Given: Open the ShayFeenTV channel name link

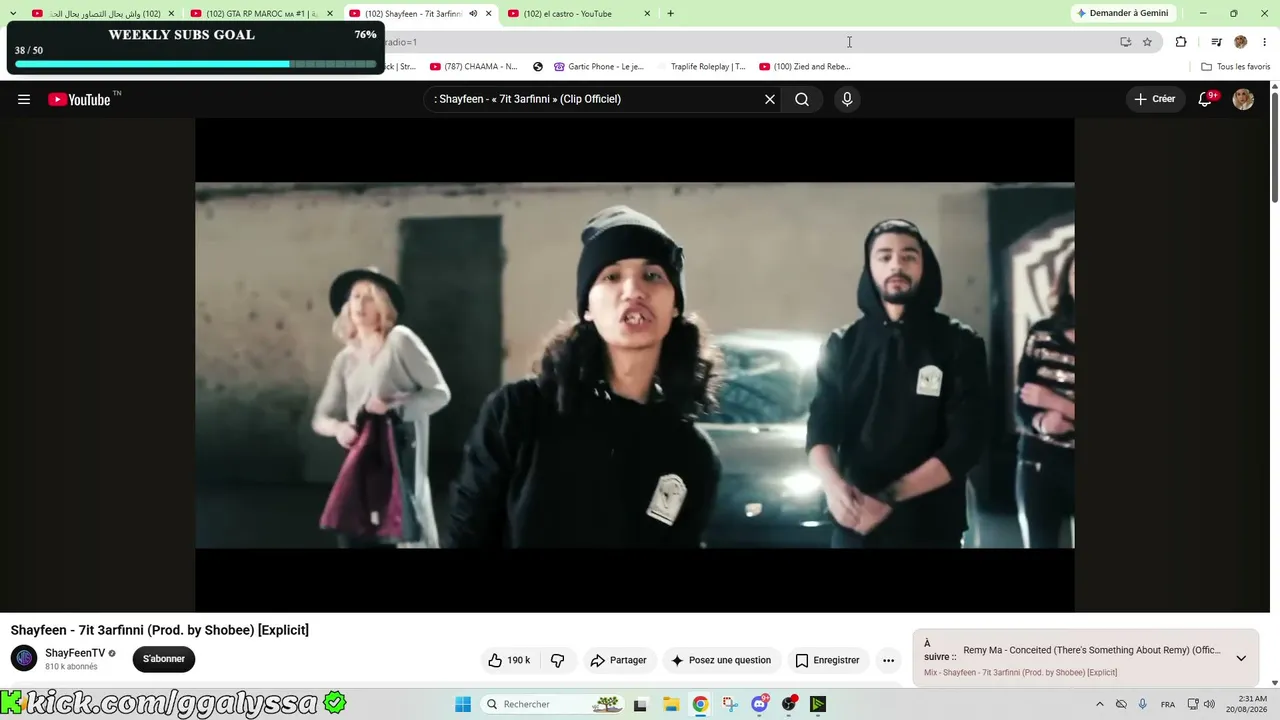Looking at the screenshot, I should pyautogui.click(x=75, y=653).
